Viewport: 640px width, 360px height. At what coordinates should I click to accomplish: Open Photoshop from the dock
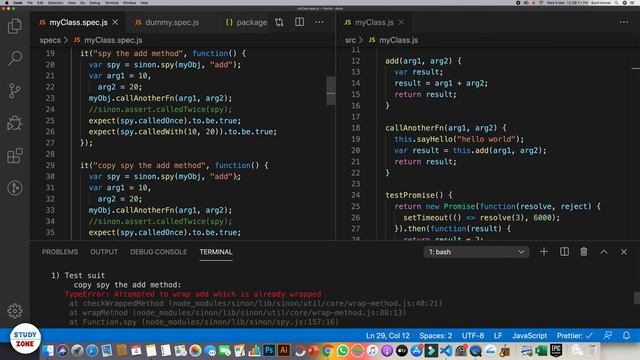pos(269,350)
